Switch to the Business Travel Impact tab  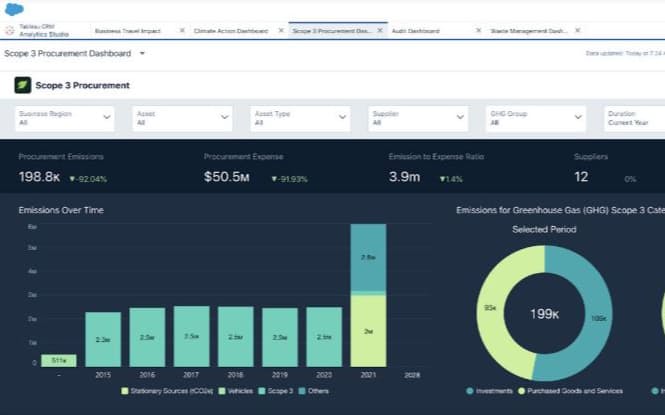(128, 31)
